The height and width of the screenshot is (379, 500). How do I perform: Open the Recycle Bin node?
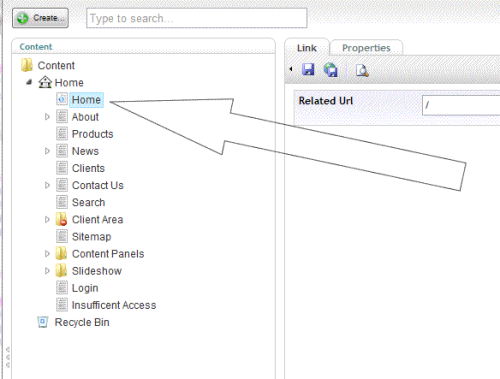pos(82,322)
